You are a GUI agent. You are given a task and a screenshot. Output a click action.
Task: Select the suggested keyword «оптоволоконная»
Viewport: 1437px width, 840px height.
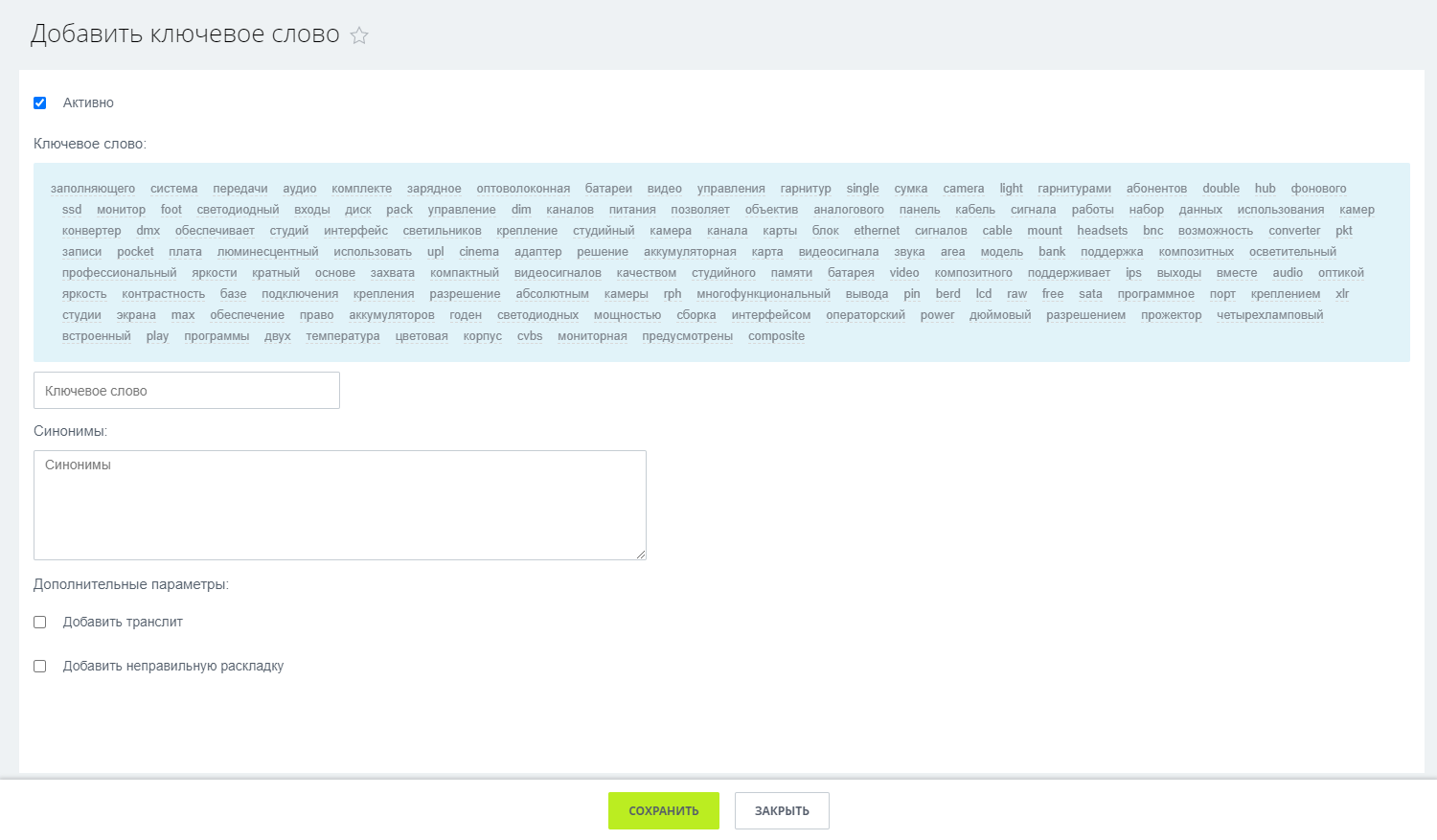[523, 189]
